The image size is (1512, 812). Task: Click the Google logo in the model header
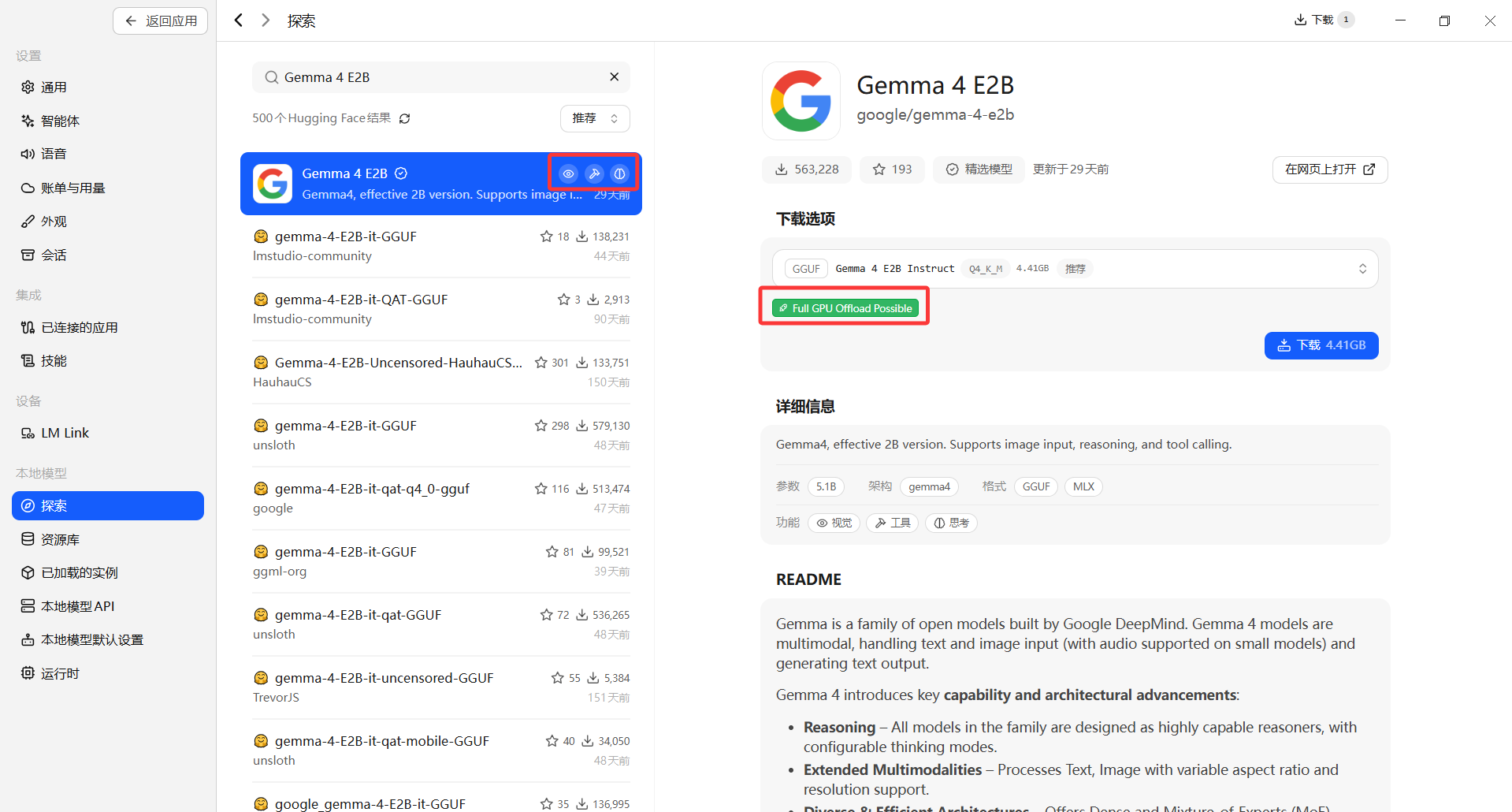[x=801, y=101]
